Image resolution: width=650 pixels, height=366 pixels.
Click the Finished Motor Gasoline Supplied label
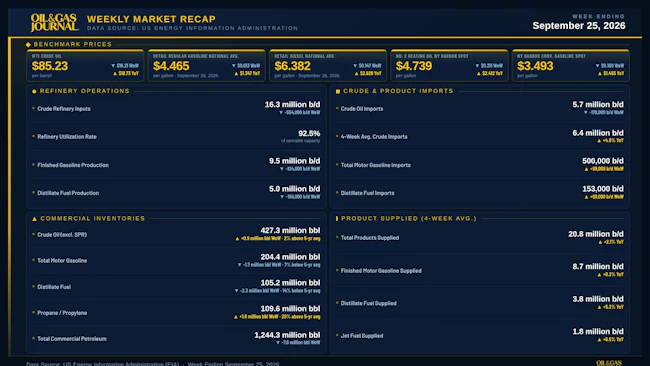click(381, 271)
